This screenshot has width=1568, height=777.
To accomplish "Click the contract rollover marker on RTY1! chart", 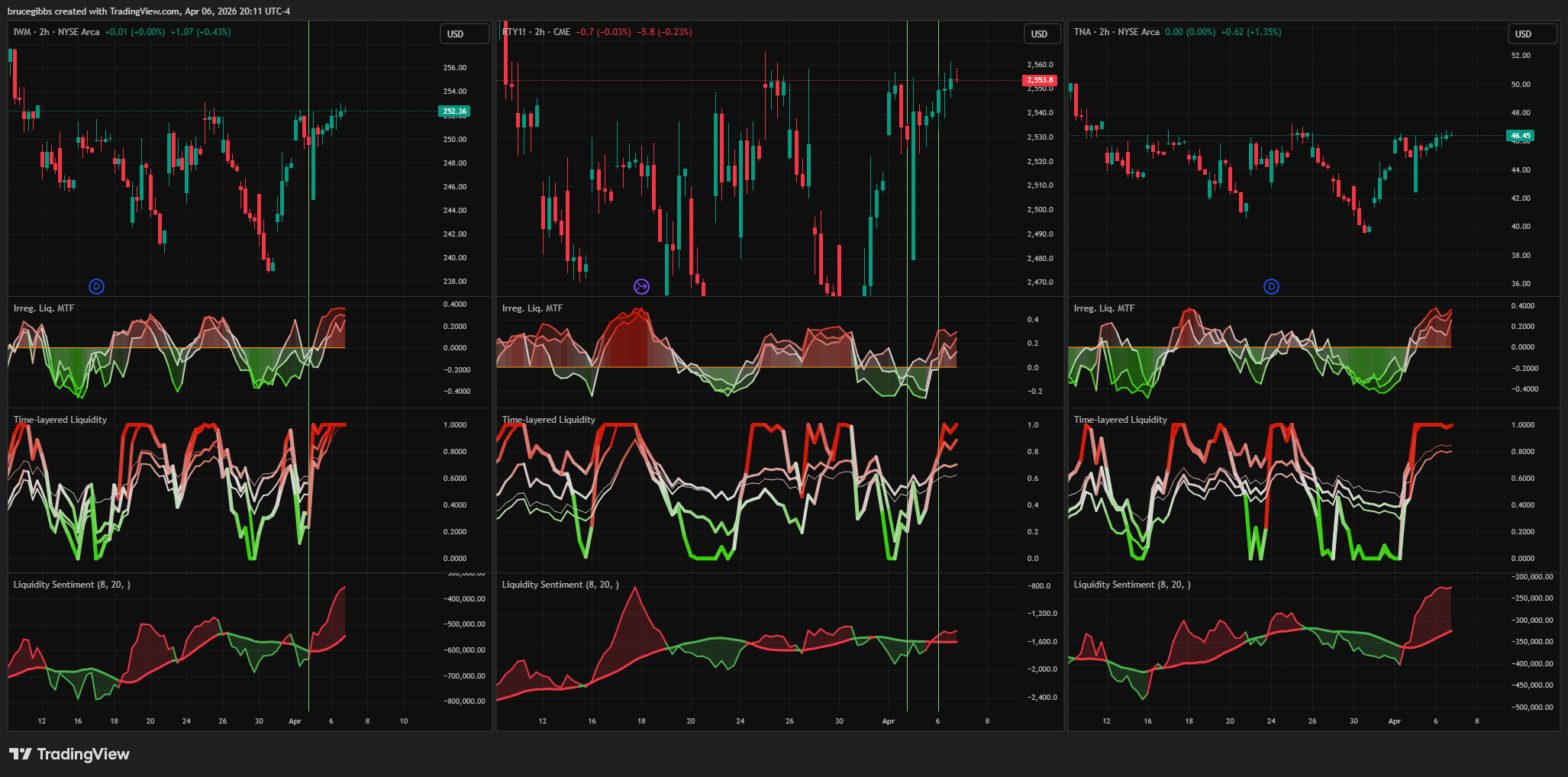I will [641, 287].
